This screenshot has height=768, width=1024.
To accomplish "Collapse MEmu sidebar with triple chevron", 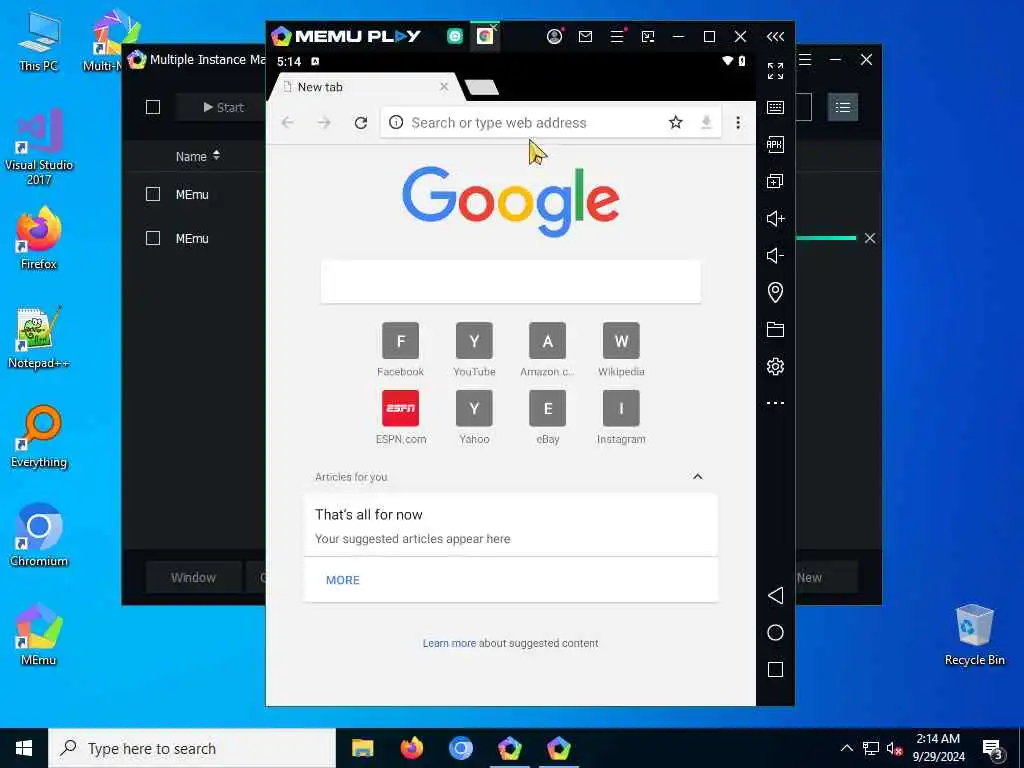I will (775, 37).
